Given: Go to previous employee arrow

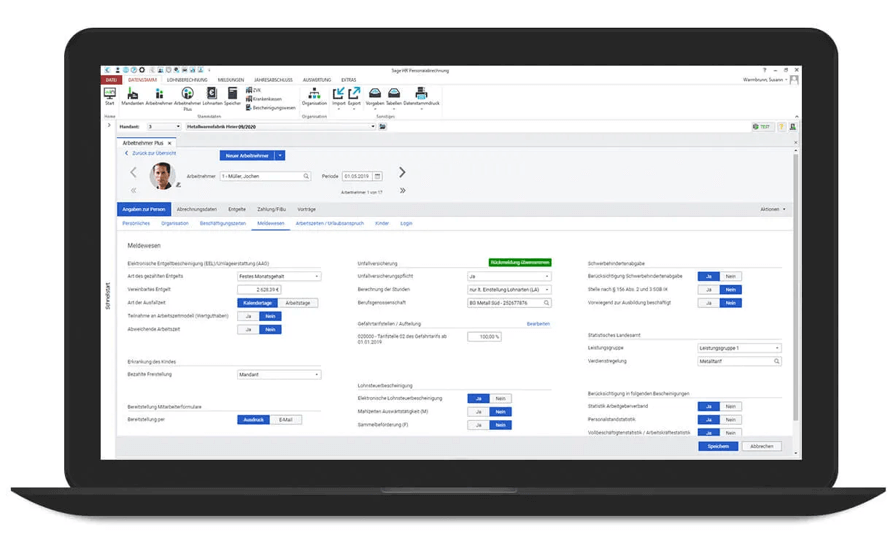Looking at the screenshot, I should click(133, 172).
